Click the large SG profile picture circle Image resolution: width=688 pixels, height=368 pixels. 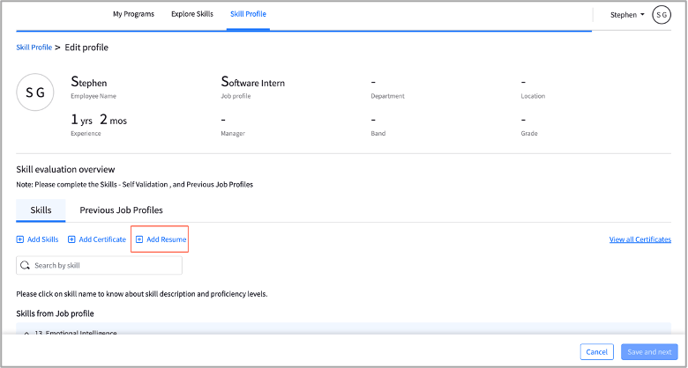[x=35, y=92]
